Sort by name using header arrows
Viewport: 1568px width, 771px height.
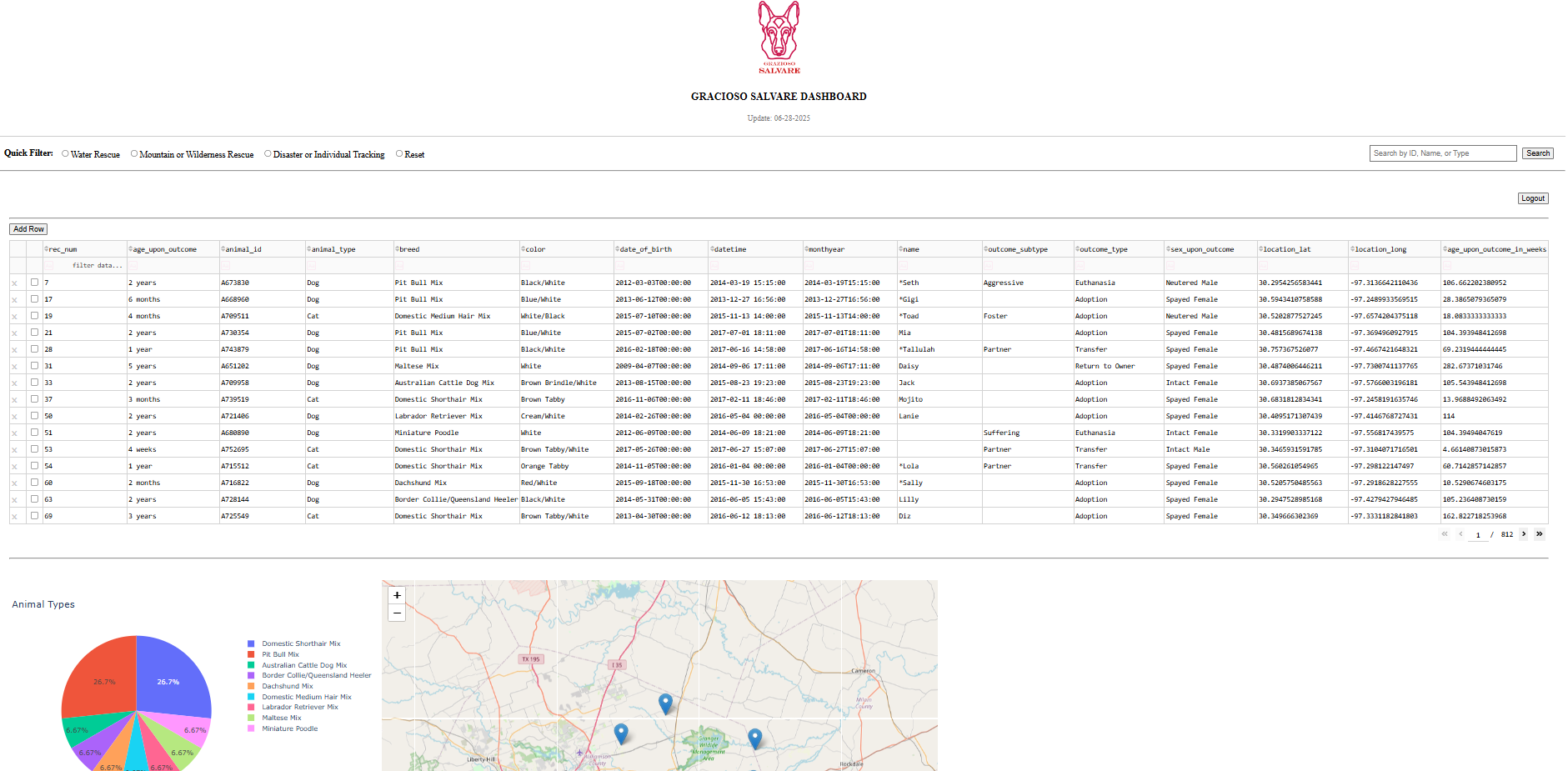click(901, 249)
